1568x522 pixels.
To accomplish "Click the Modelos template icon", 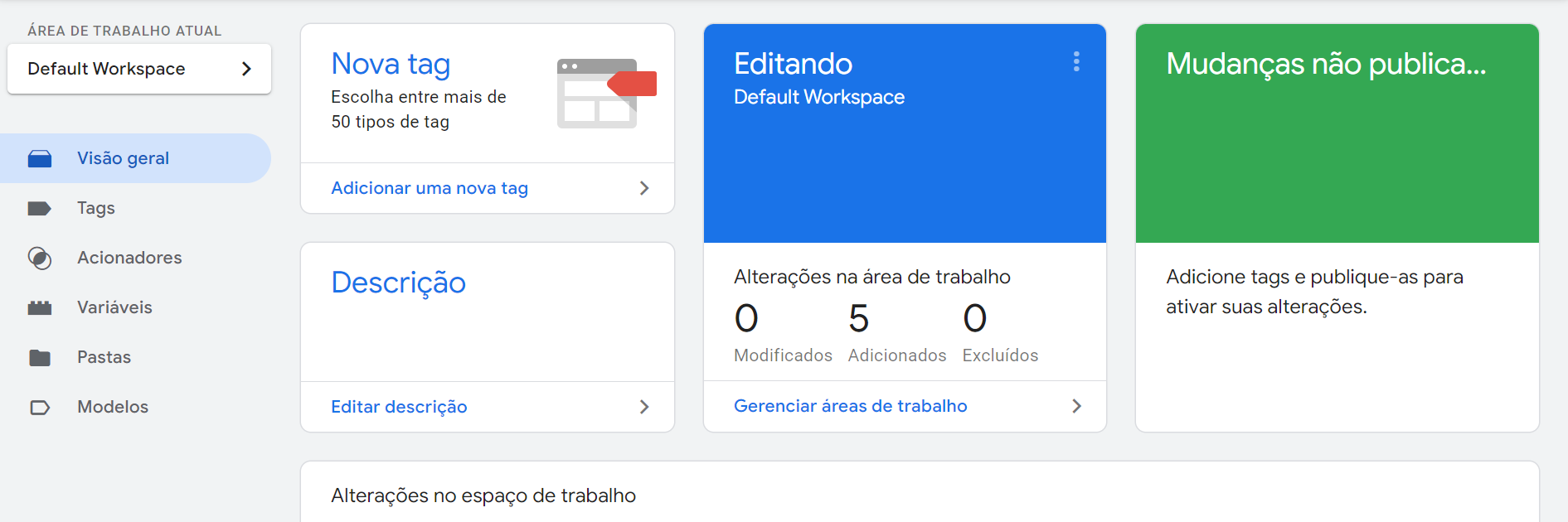I will 40,408.
